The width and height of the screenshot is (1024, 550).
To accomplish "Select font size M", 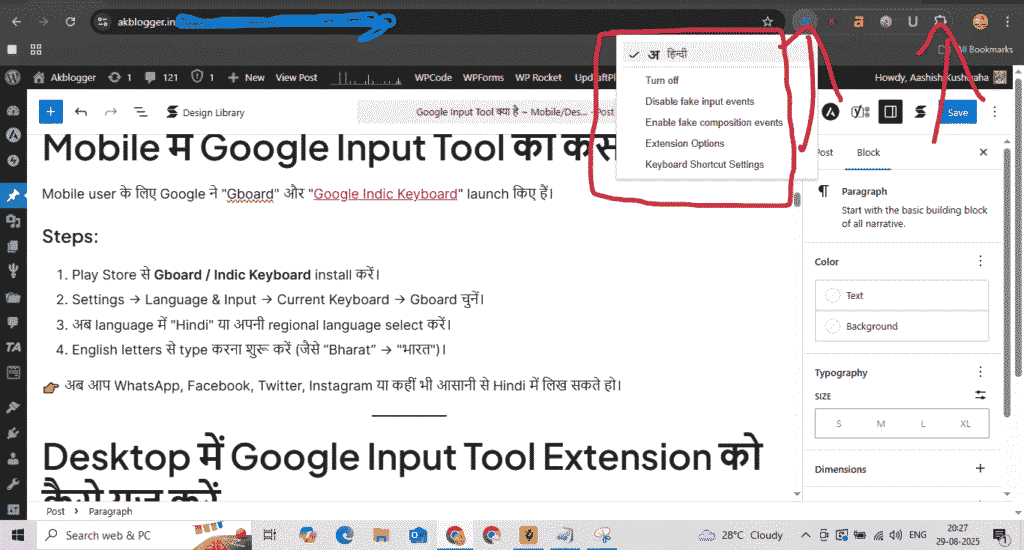I will coord(880,423).
